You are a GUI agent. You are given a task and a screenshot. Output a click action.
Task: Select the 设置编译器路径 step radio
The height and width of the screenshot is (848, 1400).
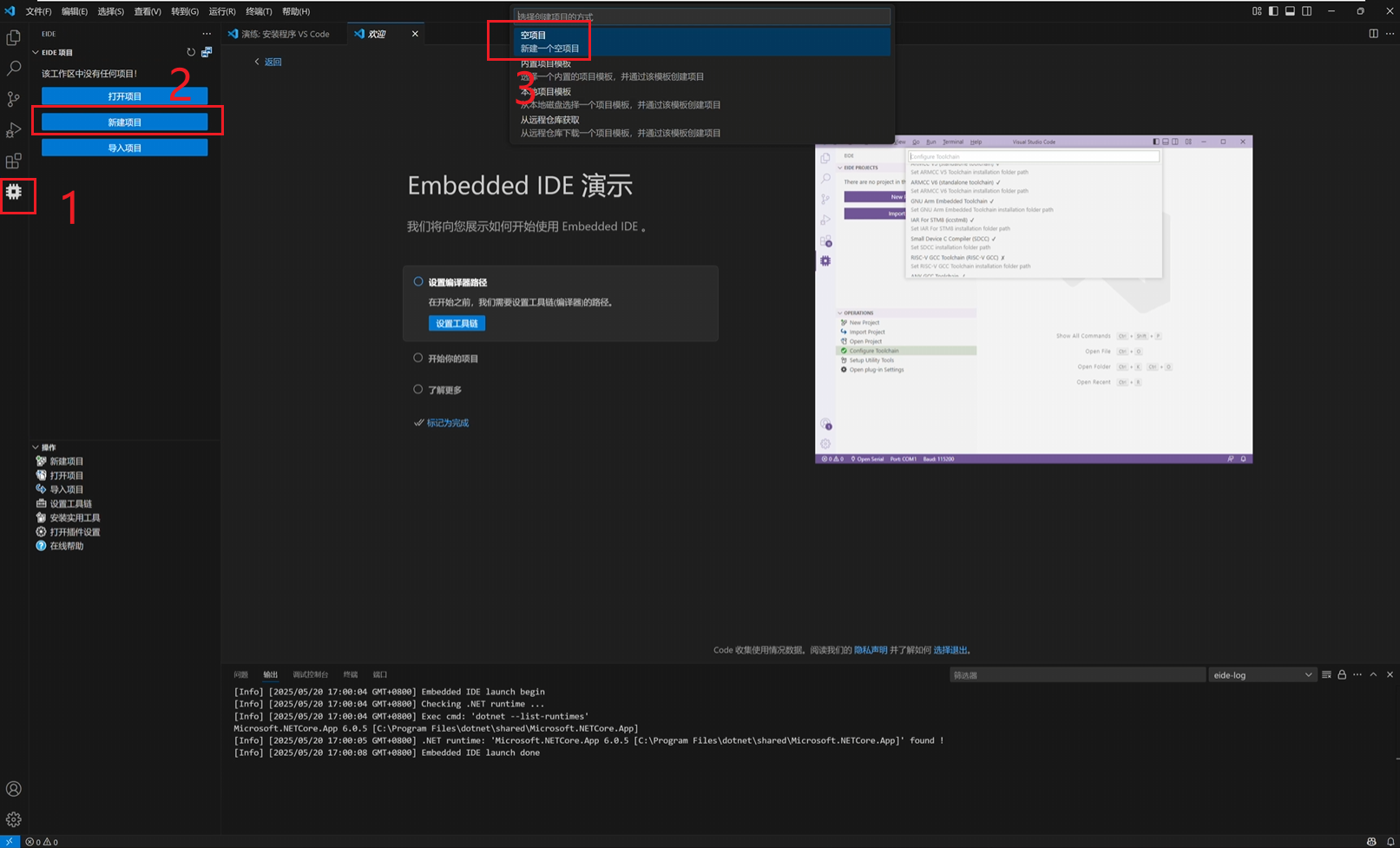(418, 281)
